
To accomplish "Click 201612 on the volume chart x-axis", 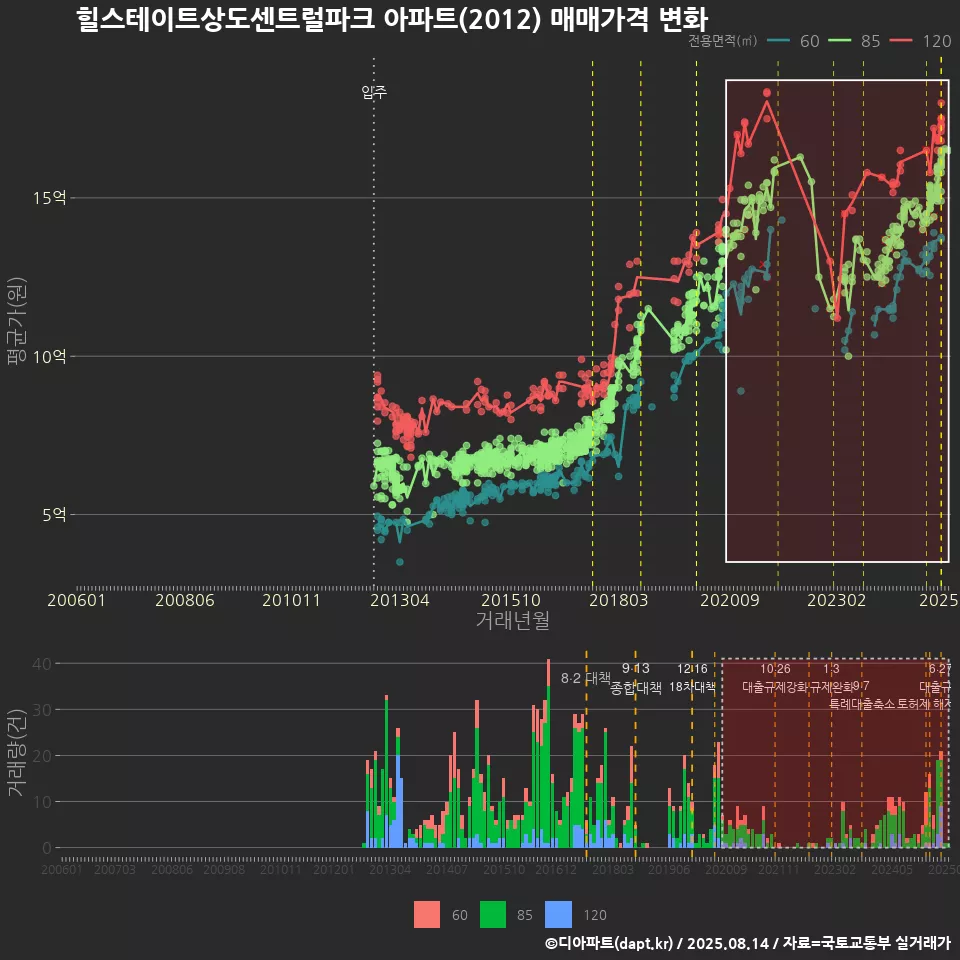I will [x=556, y=869].
